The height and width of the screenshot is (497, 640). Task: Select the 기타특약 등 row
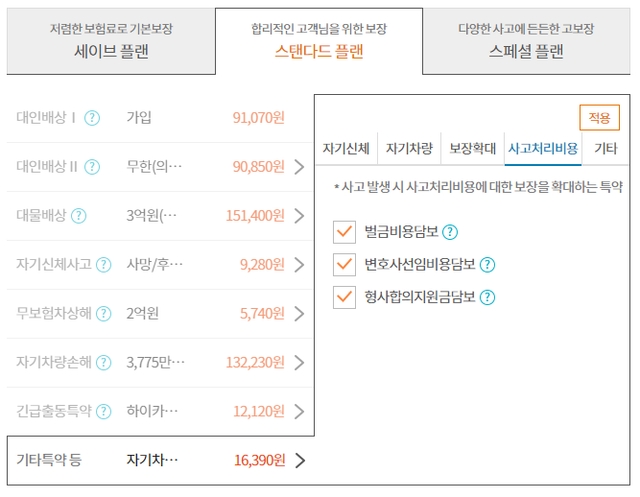160,461
